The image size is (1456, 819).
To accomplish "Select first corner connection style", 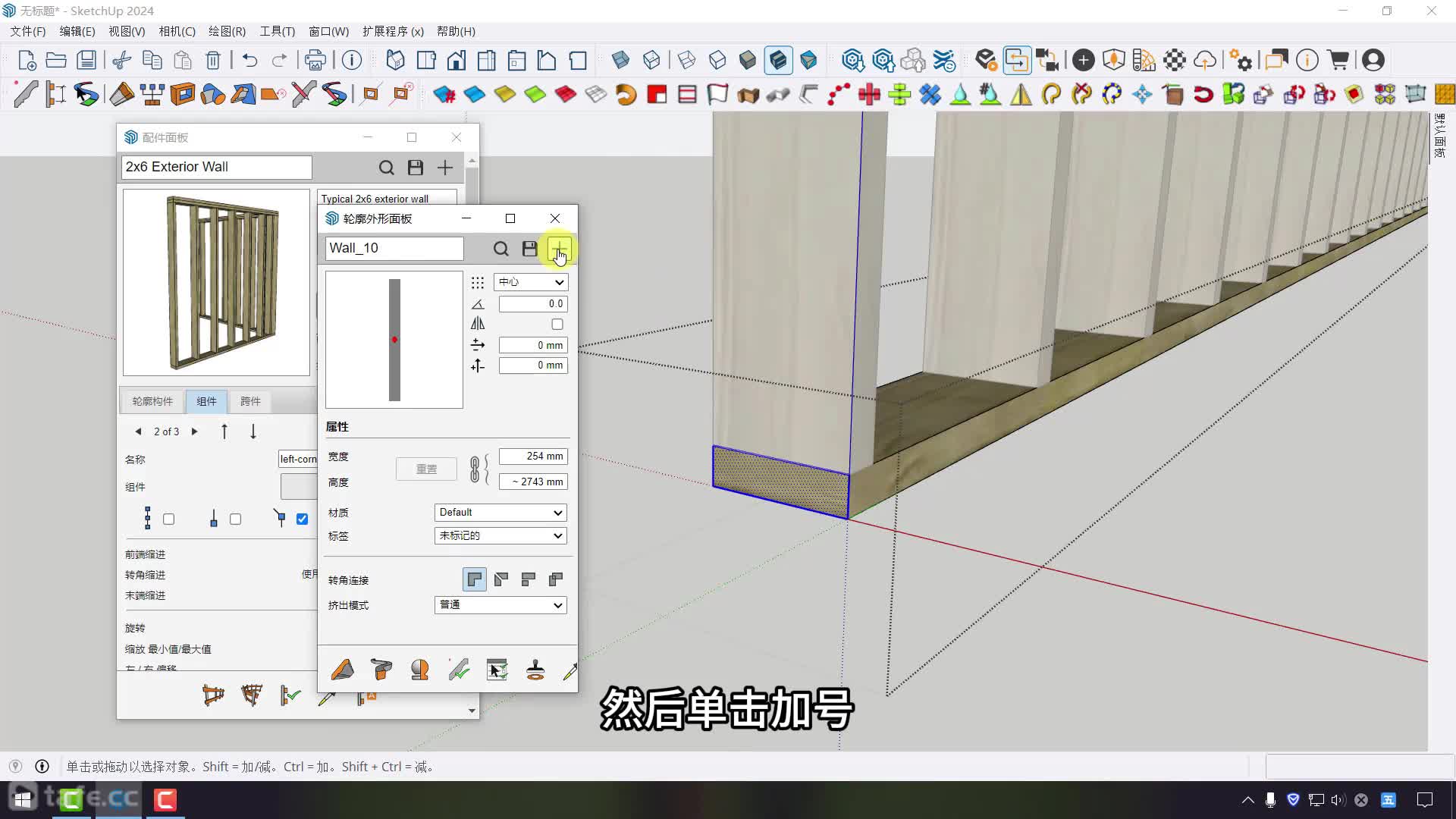I will click(474, 579).
